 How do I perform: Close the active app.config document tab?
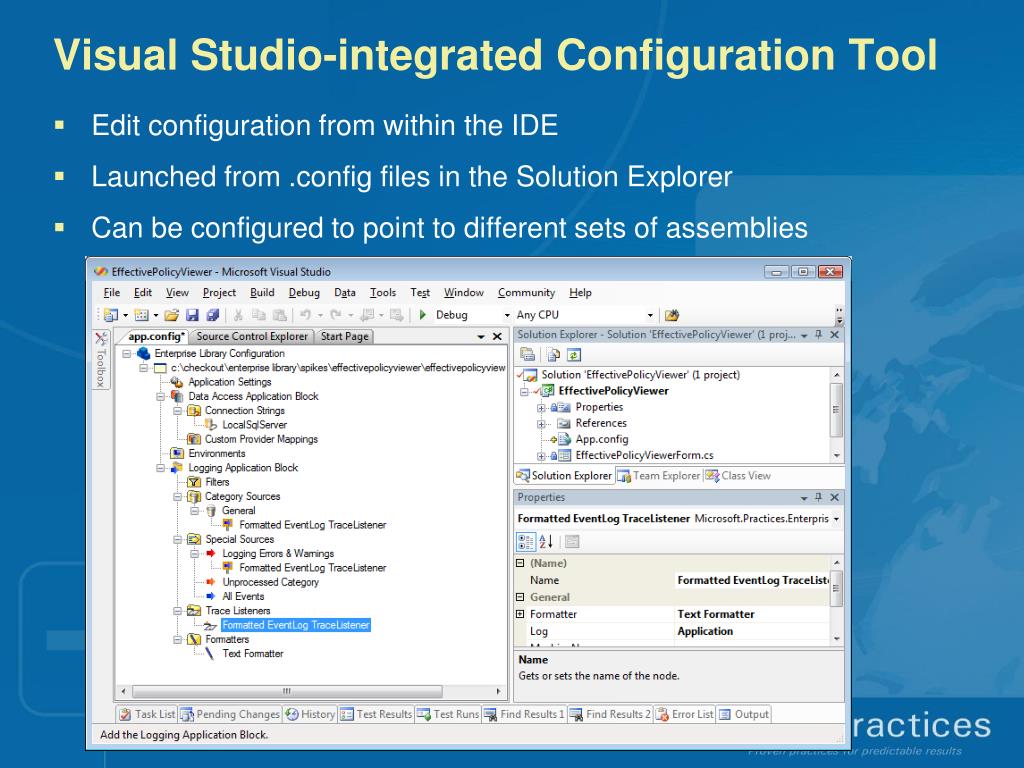pos(497,336)
